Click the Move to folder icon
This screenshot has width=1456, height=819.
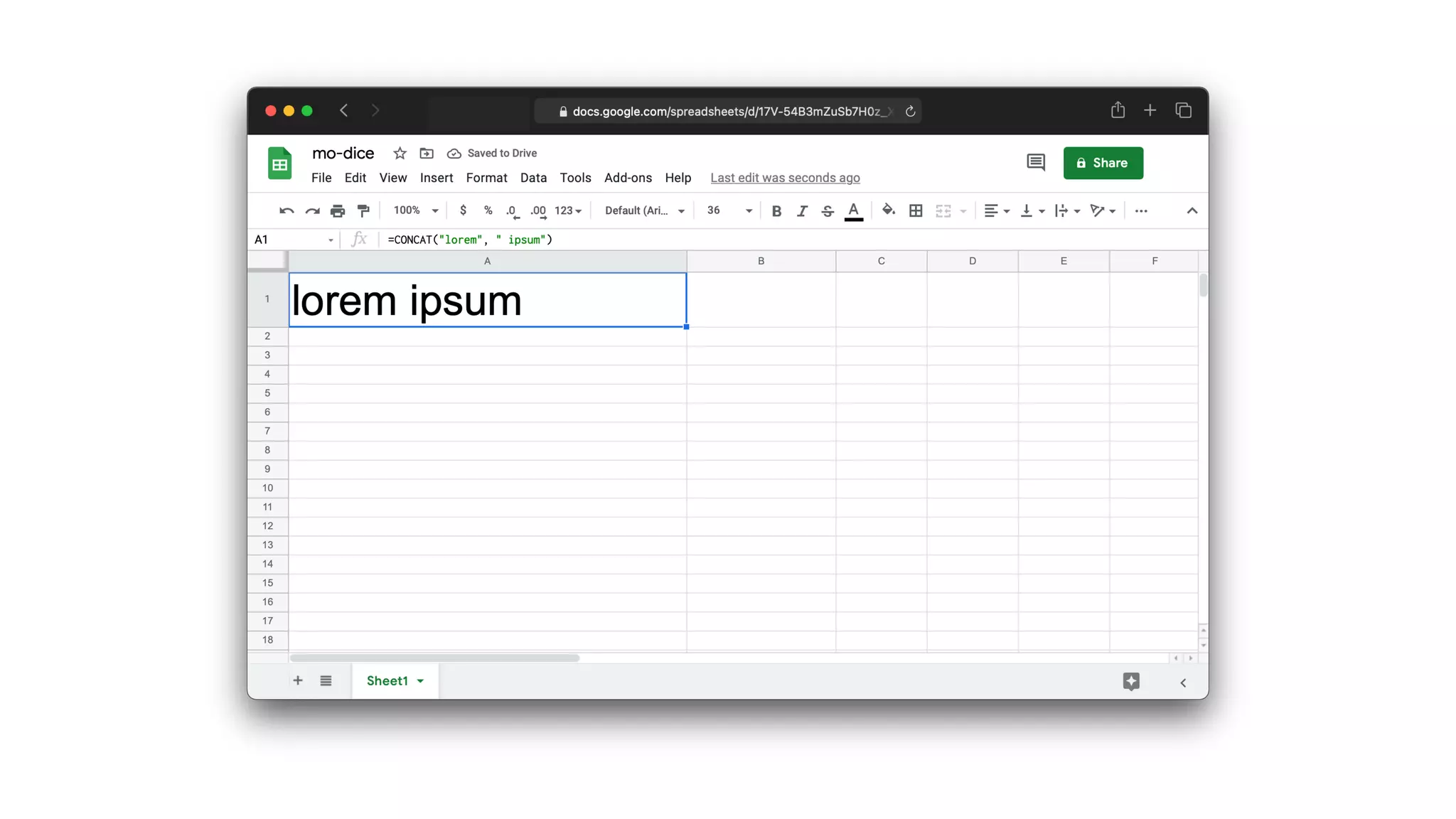pyautogui.click(x=427, y=154)
